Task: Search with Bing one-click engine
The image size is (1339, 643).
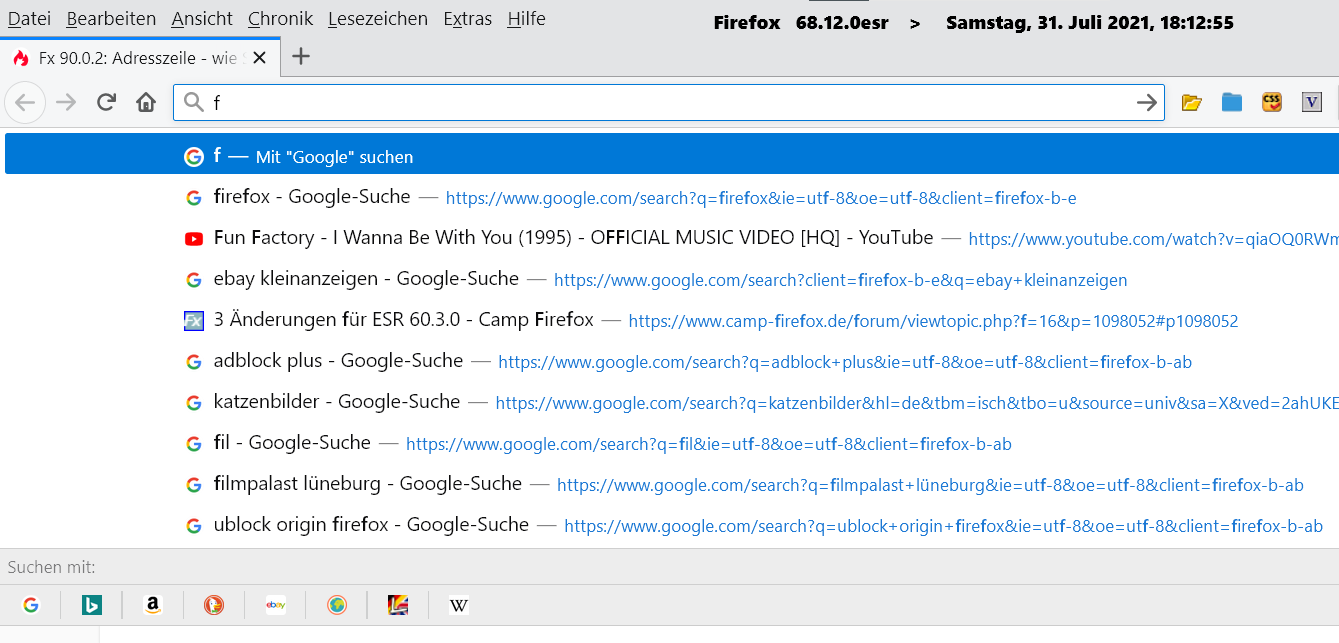Action: point(91,605)
